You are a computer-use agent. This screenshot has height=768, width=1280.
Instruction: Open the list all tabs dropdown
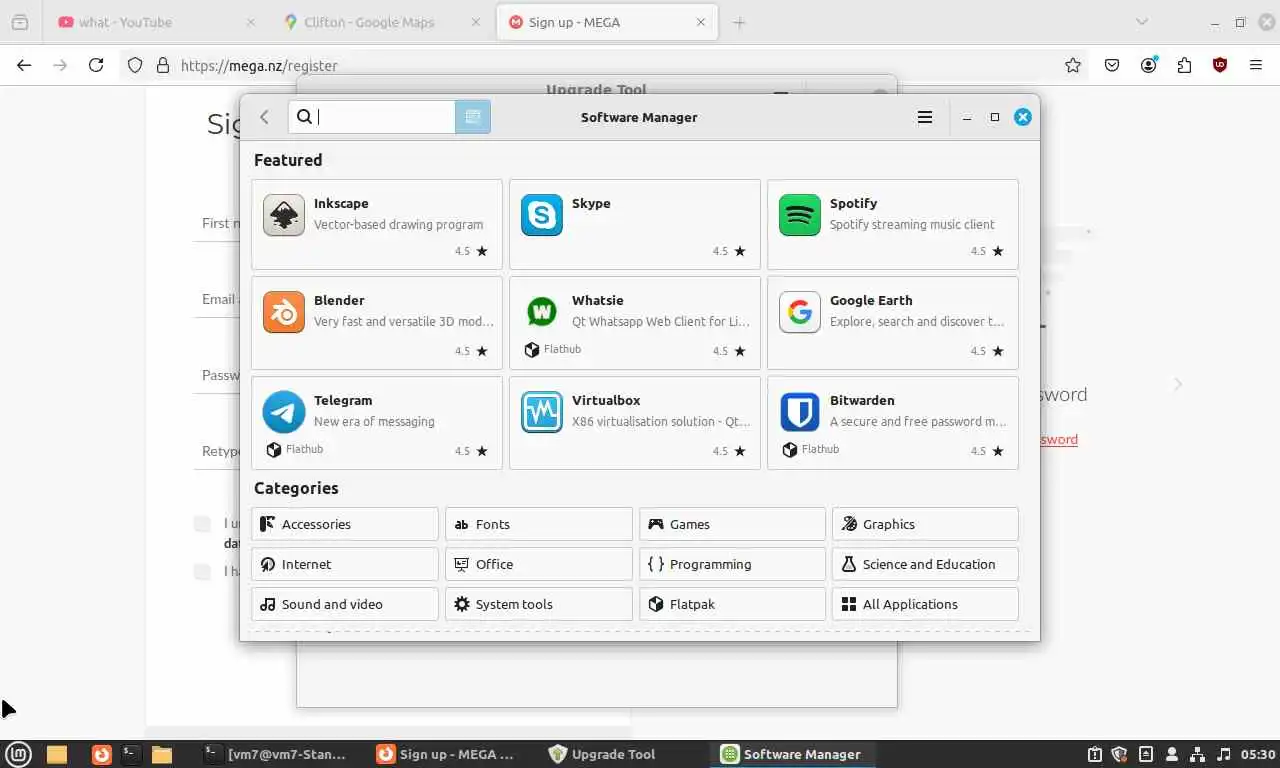click(x=1141, y=22)
